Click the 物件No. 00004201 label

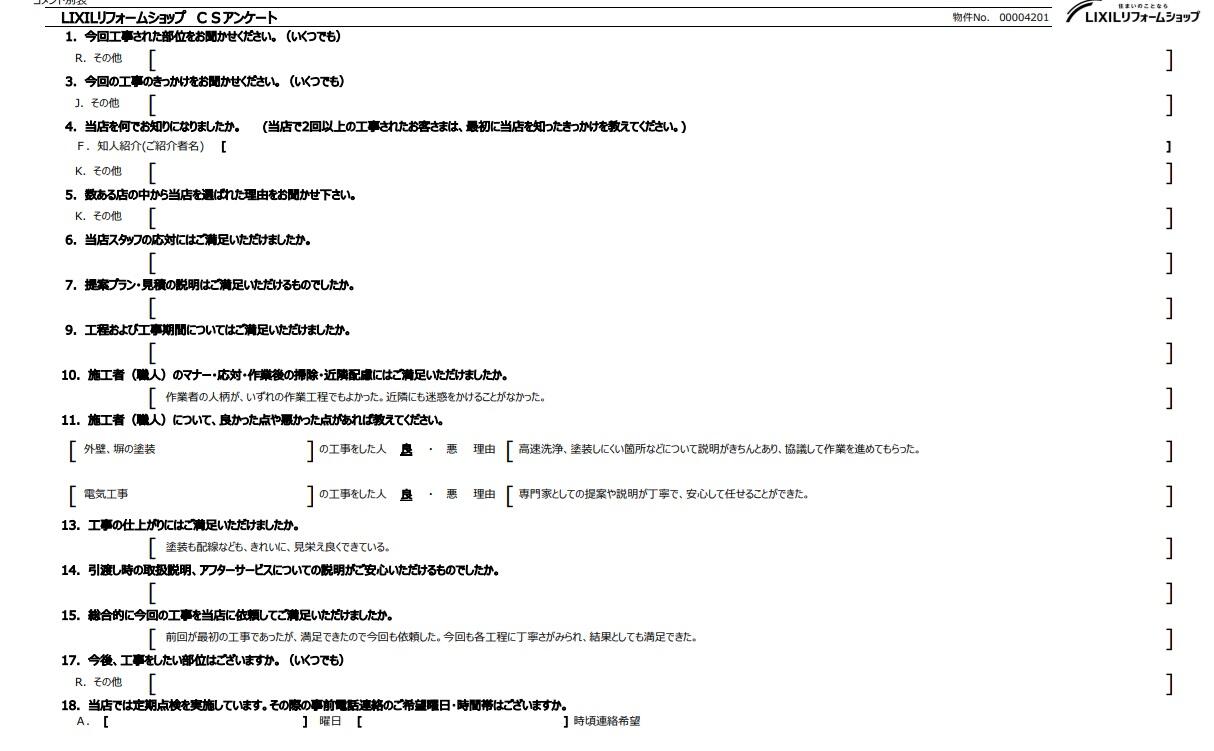pyautogui.click(x=1001, y=18)
